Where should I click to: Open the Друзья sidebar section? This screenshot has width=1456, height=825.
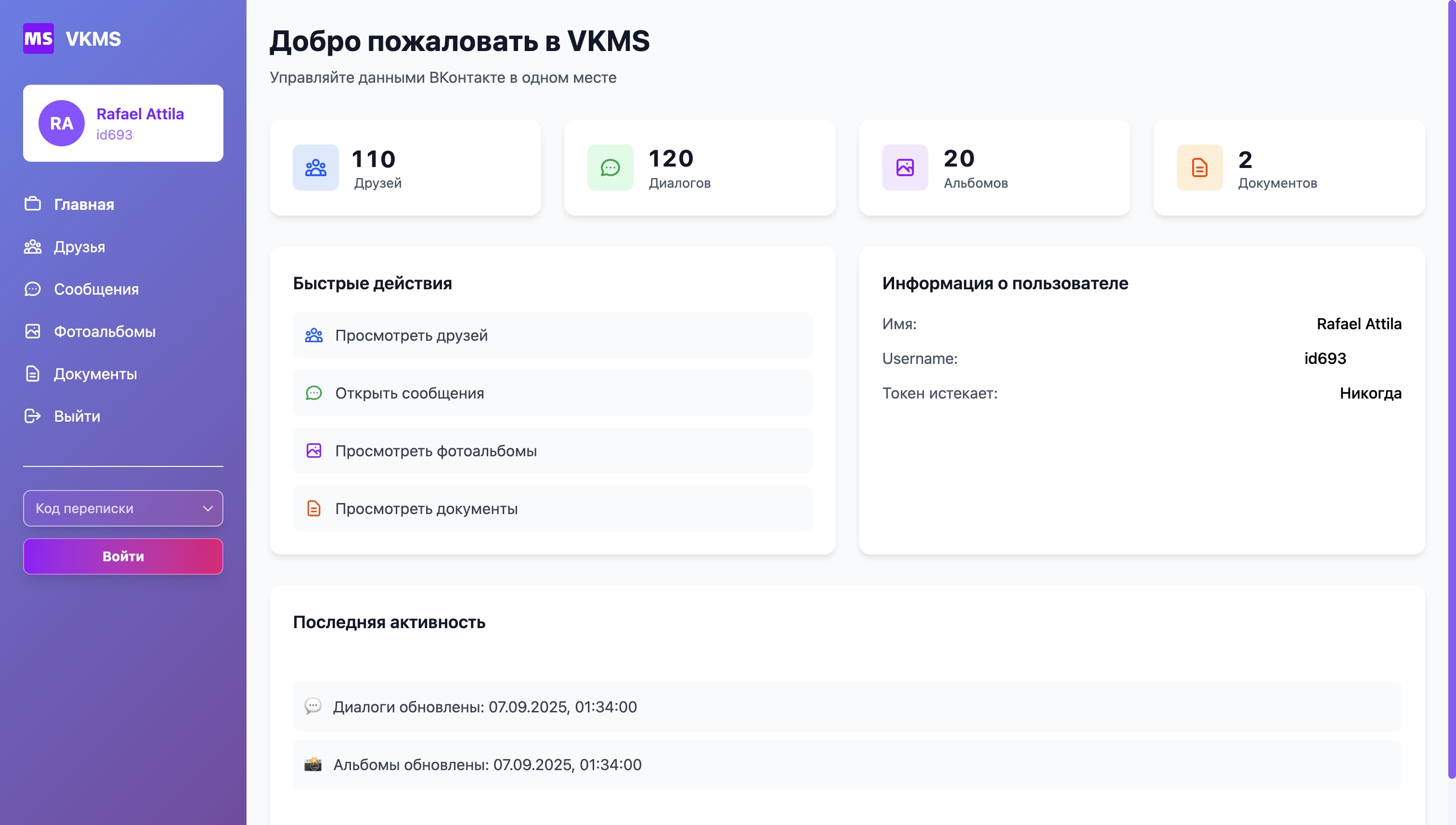click(79, 247)
